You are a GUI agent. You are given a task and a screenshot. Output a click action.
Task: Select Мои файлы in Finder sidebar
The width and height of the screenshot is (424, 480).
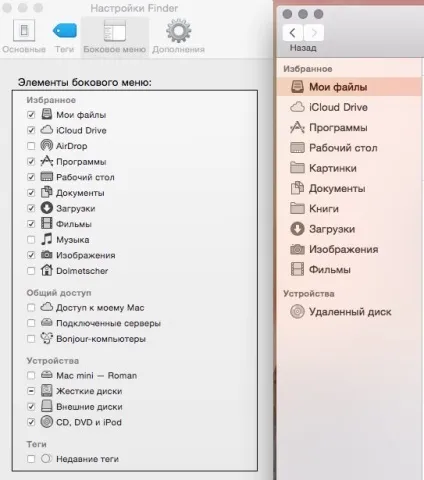coord(349,87)
